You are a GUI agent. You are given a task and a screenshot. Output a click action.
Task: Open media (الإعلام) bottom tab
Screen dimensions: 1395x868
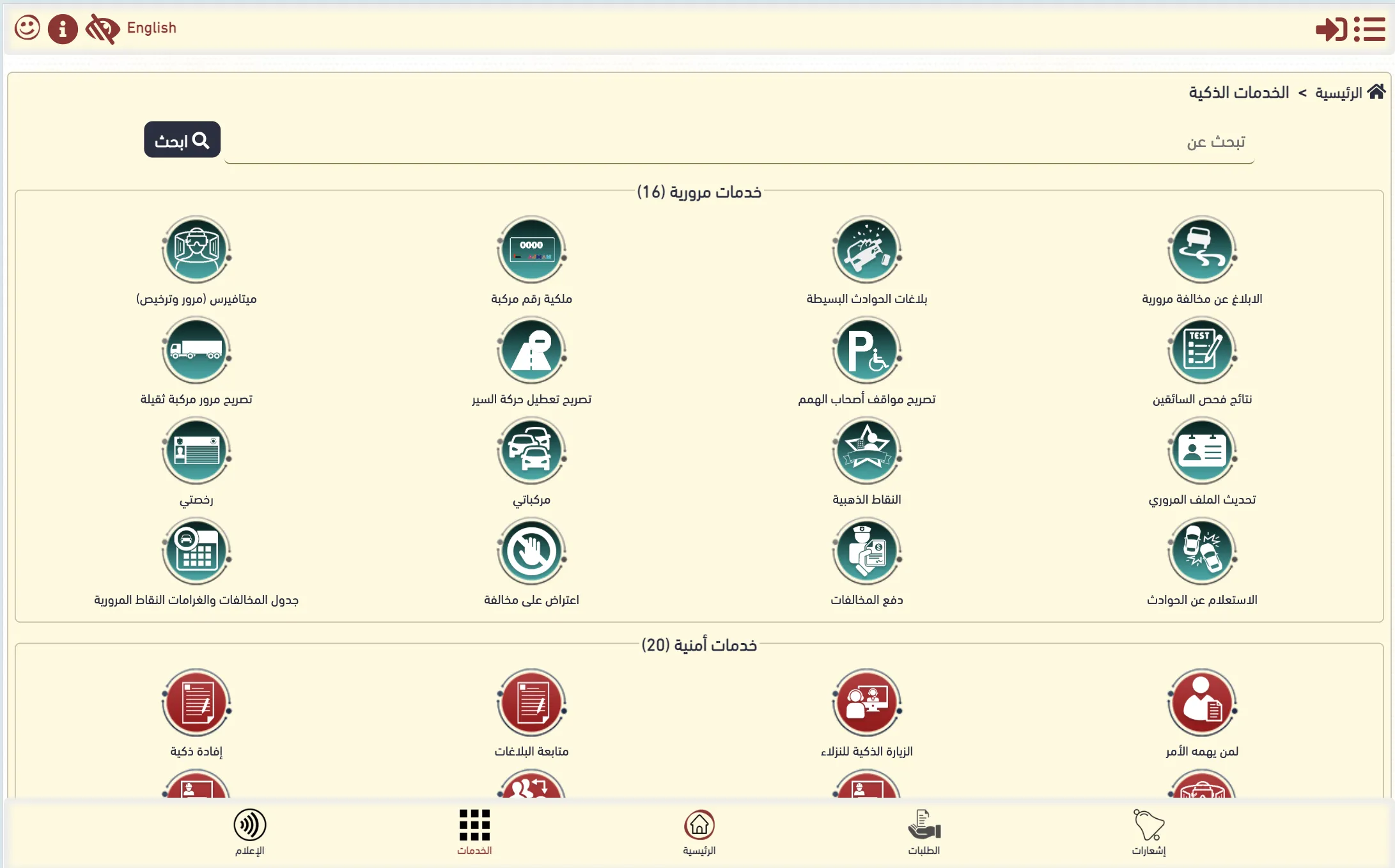[250, 832]
